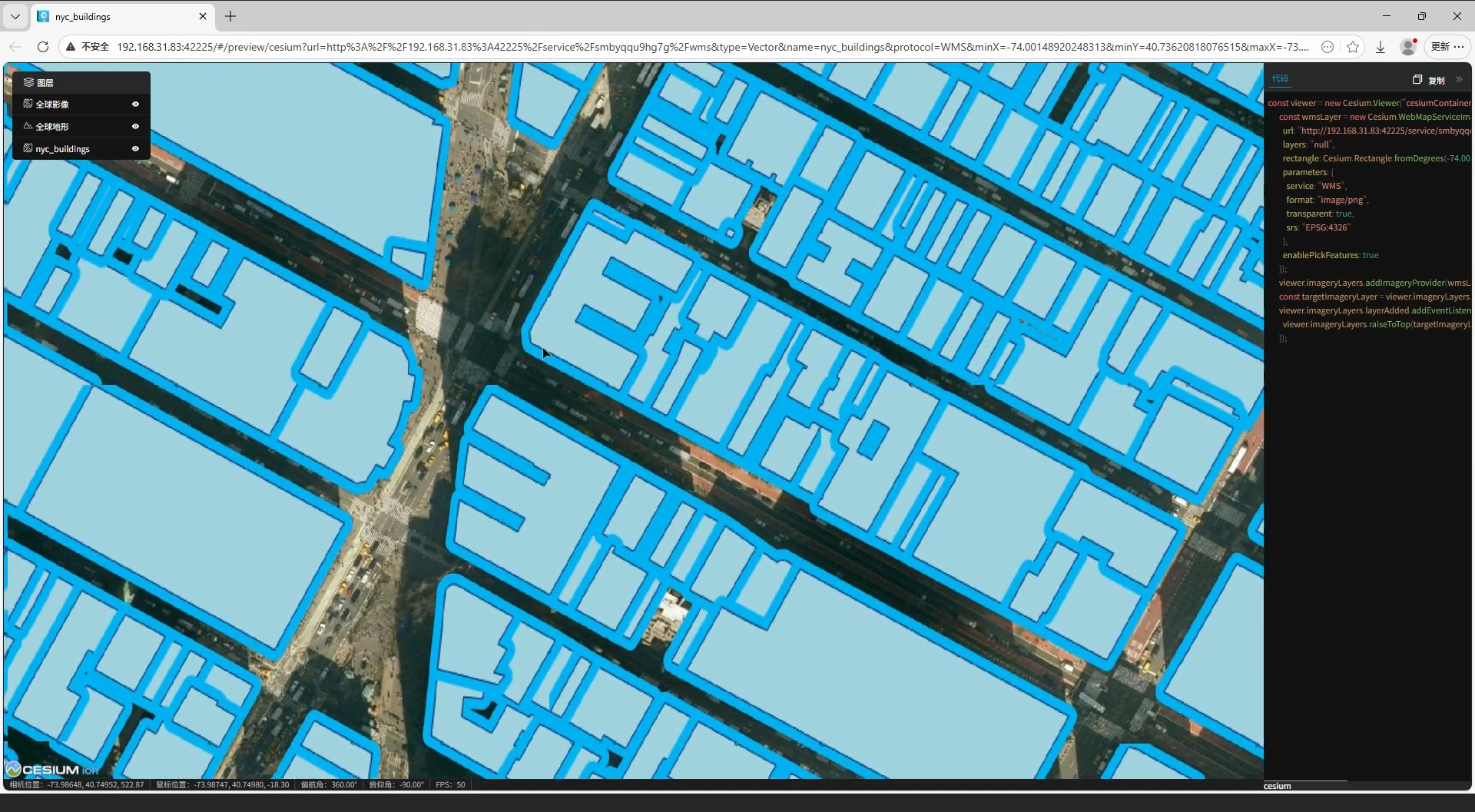Open the address bar more-options ellipsis
Image resolution: width=1475 pixels, height=812 pixels.
1327,47
